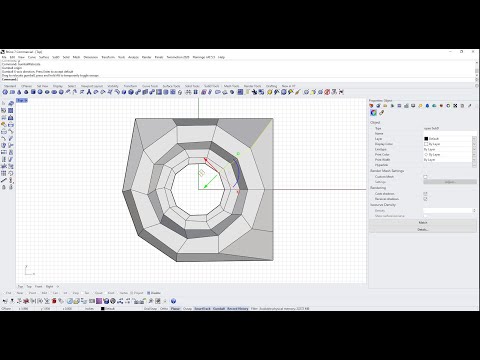Click the red circular icon near the toolbar's right end

tap(327, 92)
